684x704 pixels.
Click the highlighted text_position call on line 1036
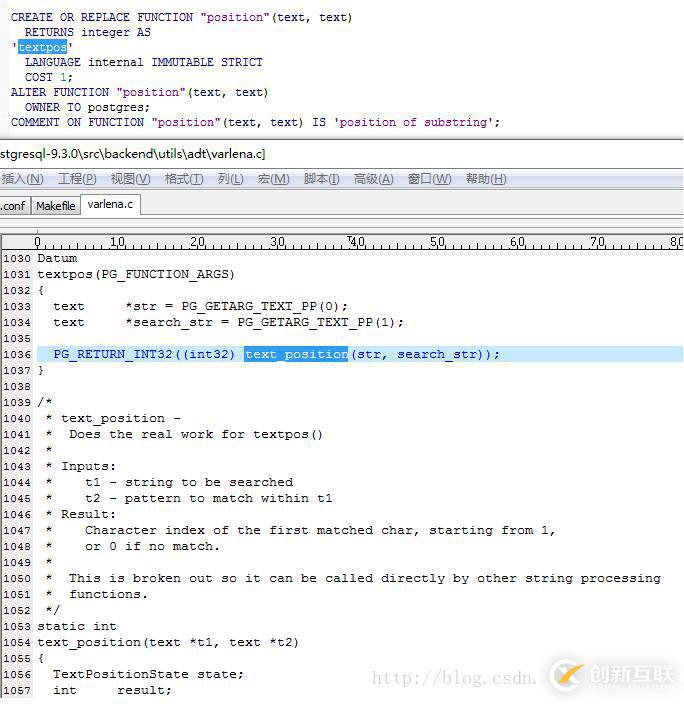point(296,354)
